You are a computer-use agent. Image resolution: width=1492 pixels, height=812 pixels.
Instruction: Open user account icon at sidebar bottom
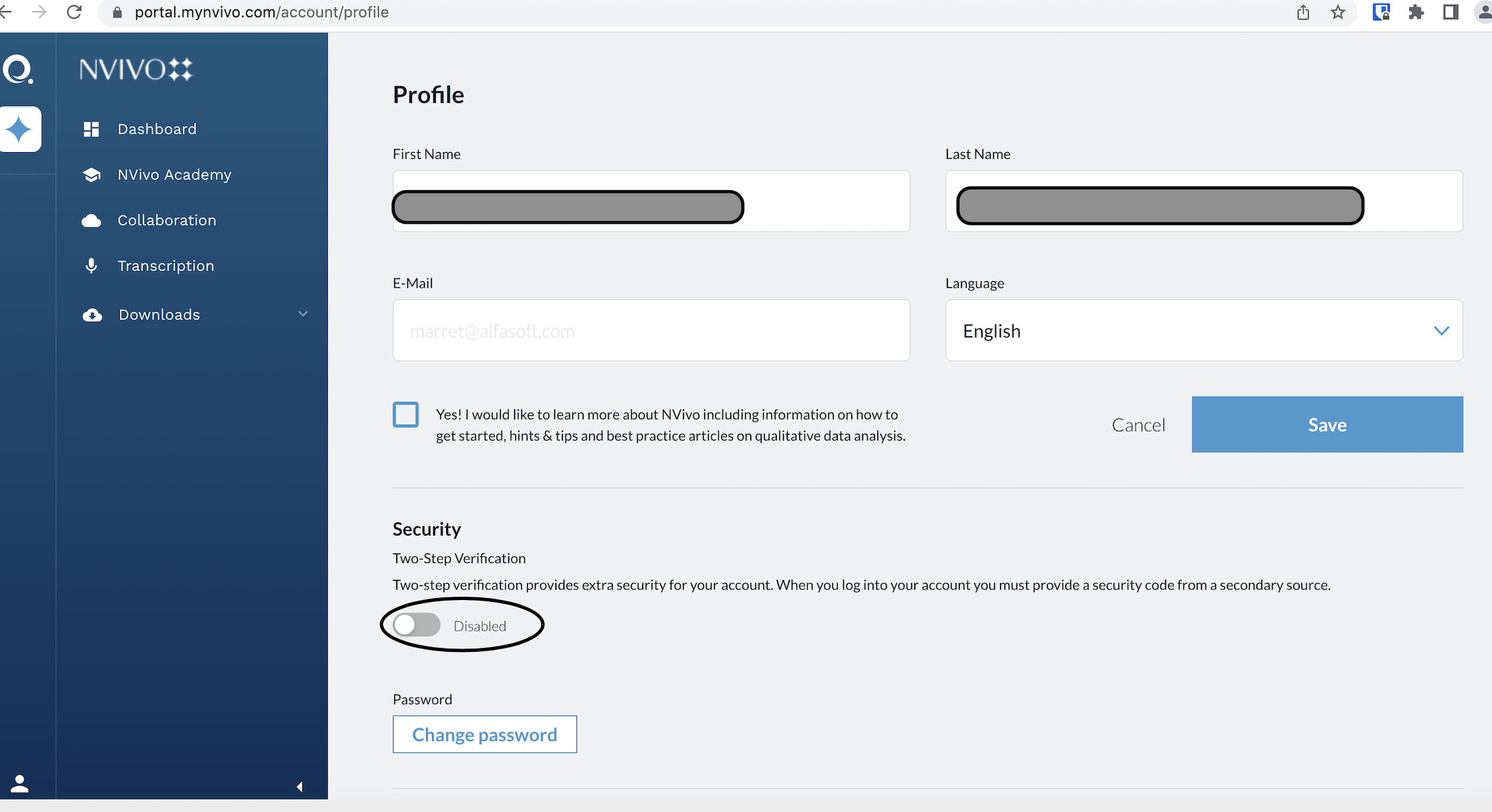20,784
